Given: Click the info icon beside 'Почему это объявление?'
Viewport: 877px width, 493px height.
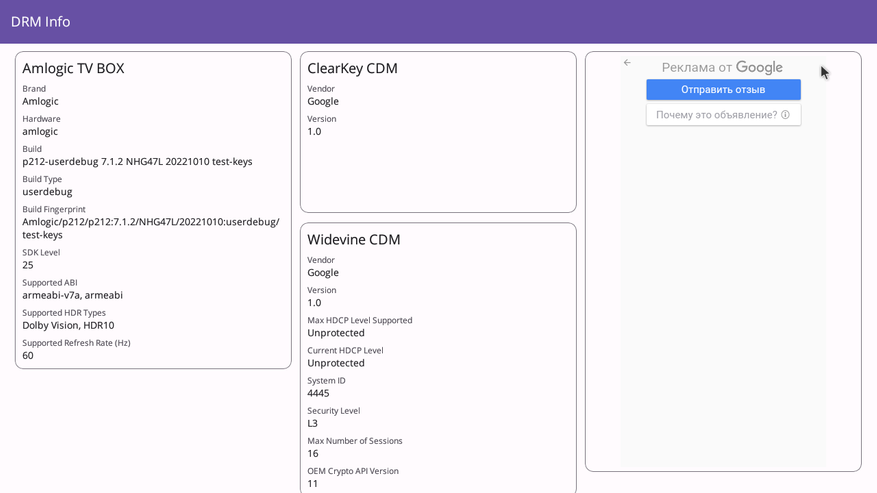Looking at the screenshot, I should point(785,115).
